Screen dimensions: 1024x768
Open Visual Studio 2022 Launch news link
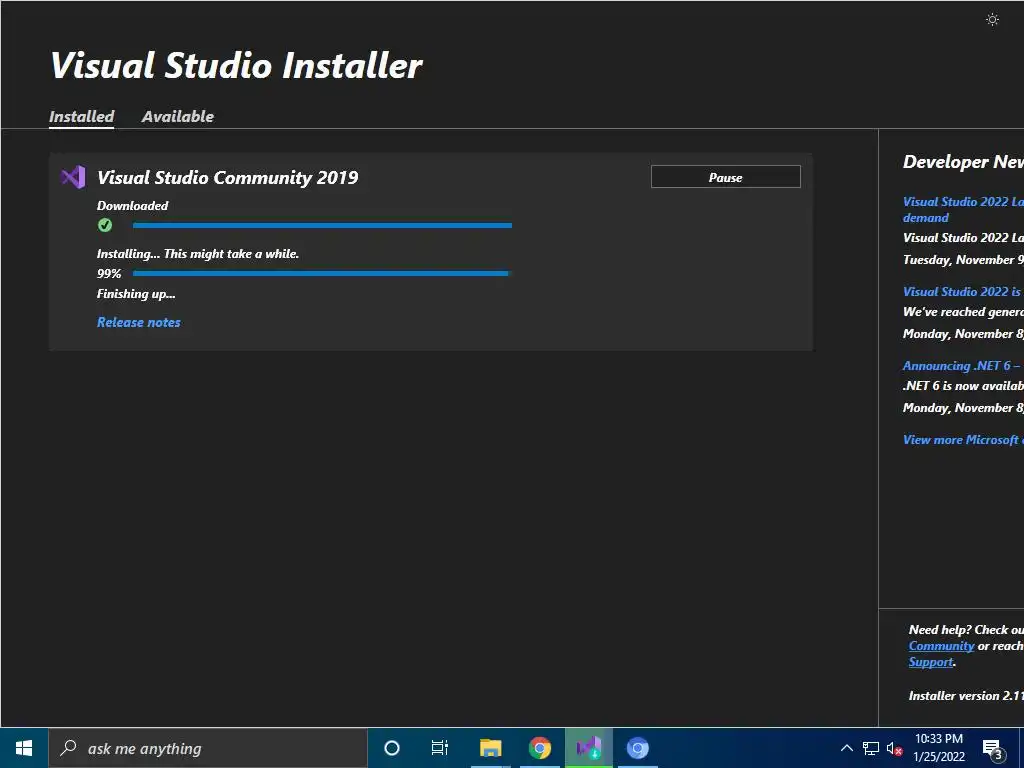[x=963, y=210]
